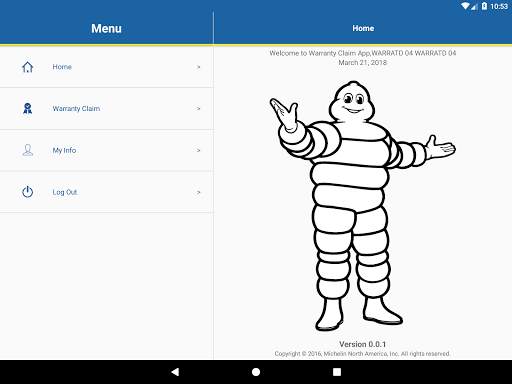Open the Home menu item label
This screenshot has width=512, height=384.
(x=62, y=67)
